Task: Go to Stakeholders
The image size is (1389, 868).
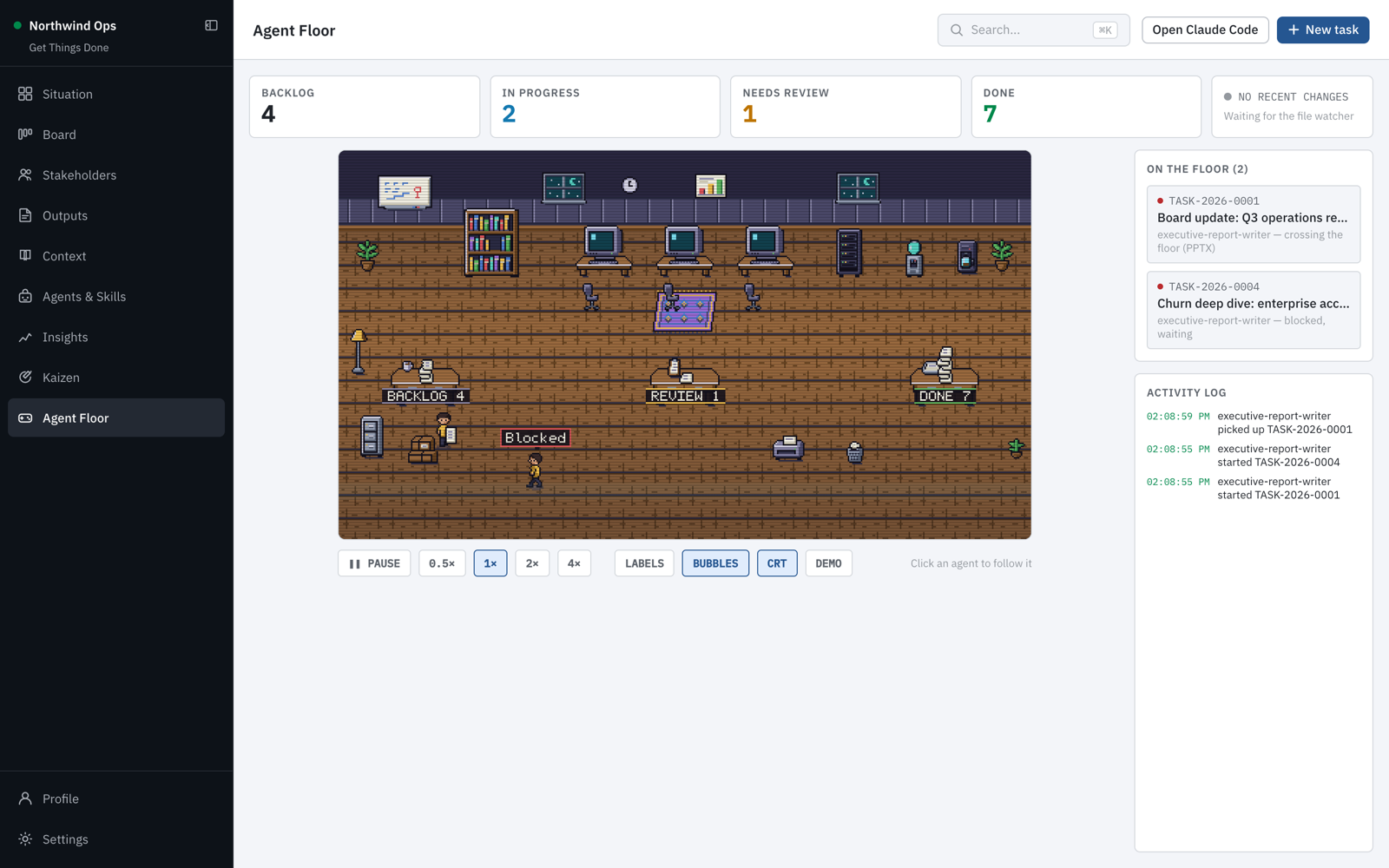Action: (116, 174)
